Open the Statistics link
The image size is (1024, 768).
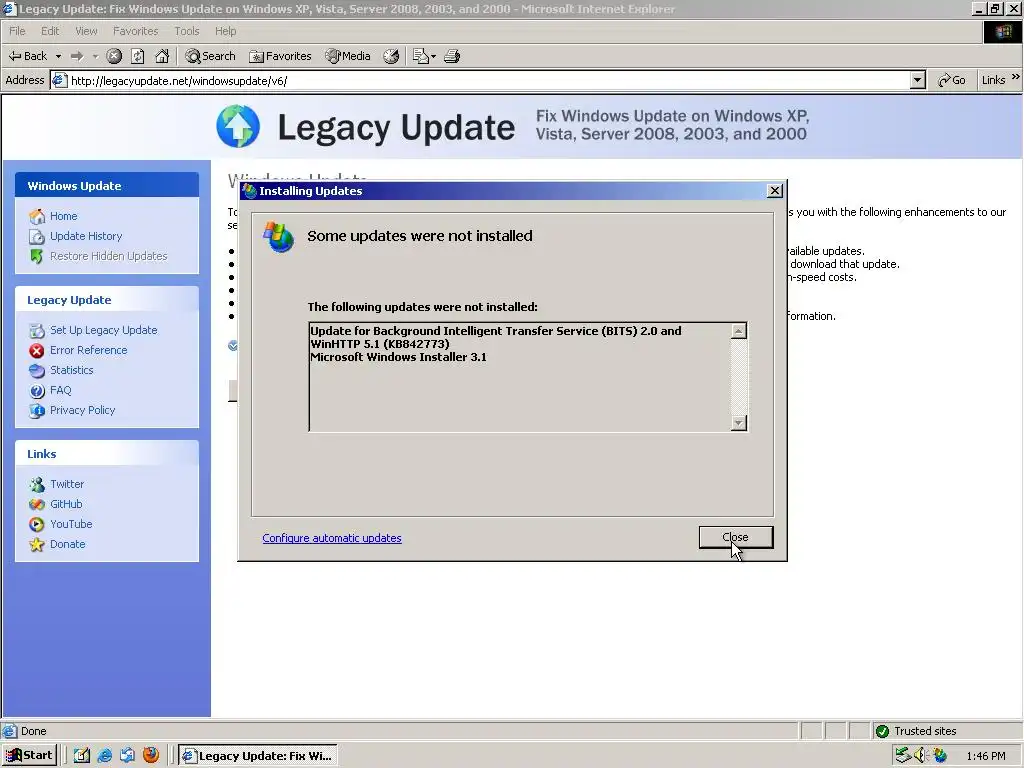click(x=72, y=370)
